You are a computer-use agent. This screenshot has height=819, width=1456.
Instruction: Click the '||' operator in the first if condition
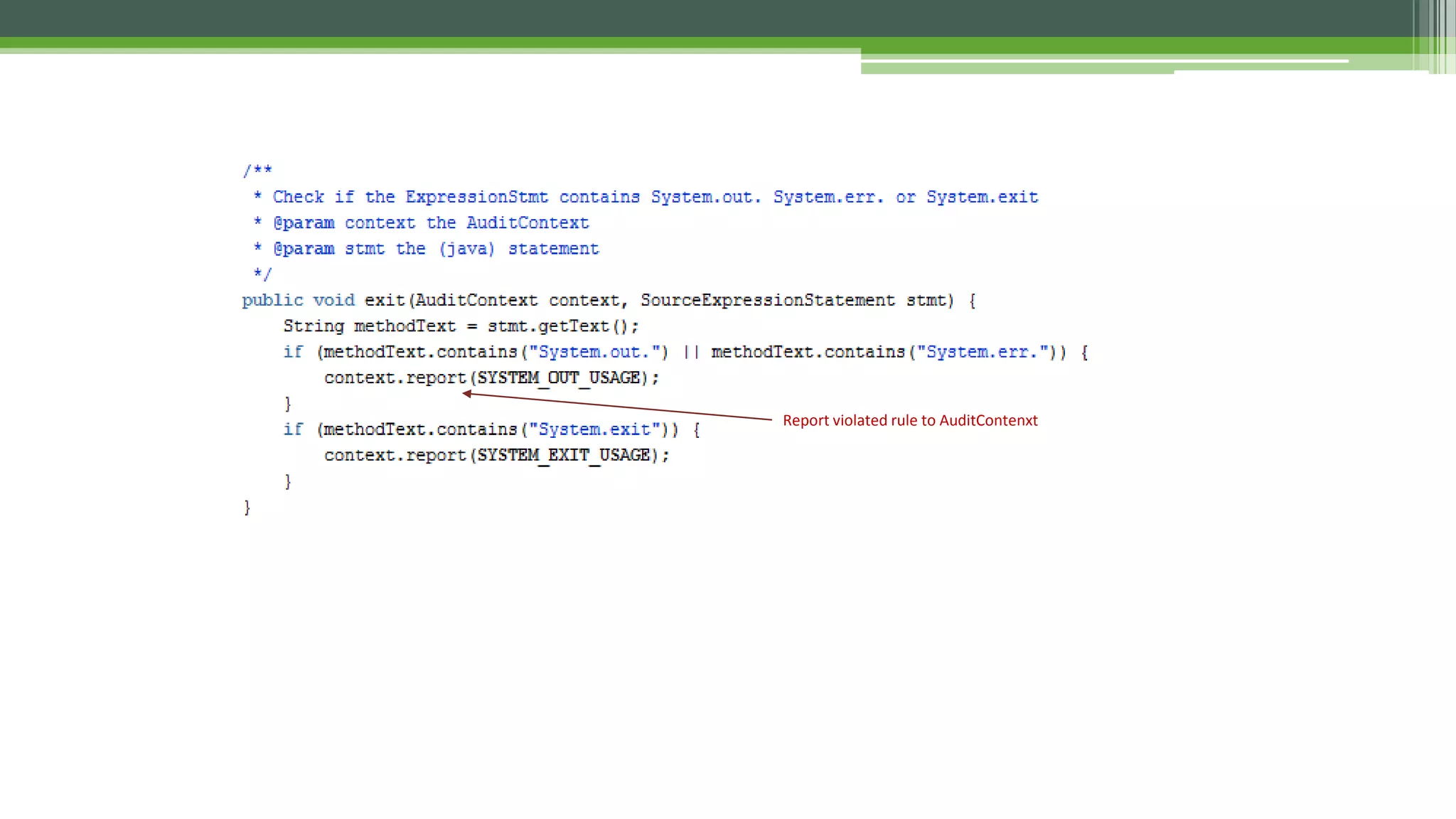(x=690, y=352)
